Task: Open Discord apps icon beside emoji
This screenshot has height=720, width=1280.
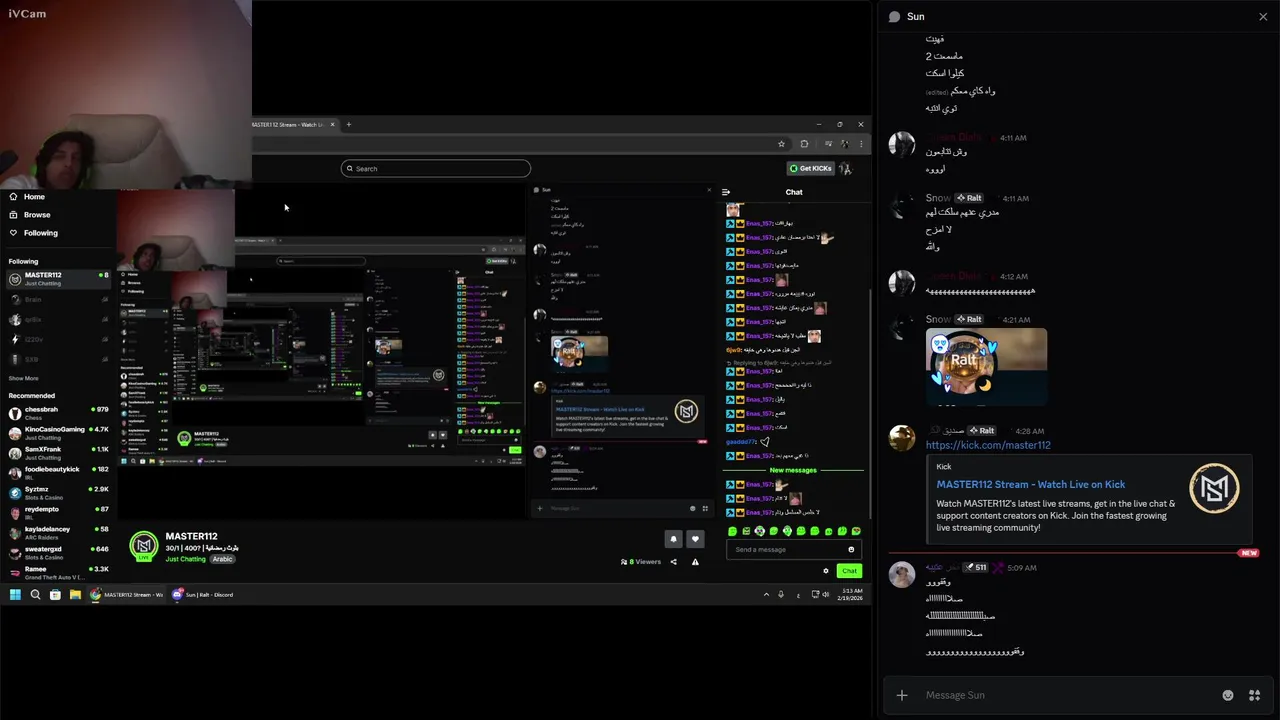Action: tap(1254, 695)
